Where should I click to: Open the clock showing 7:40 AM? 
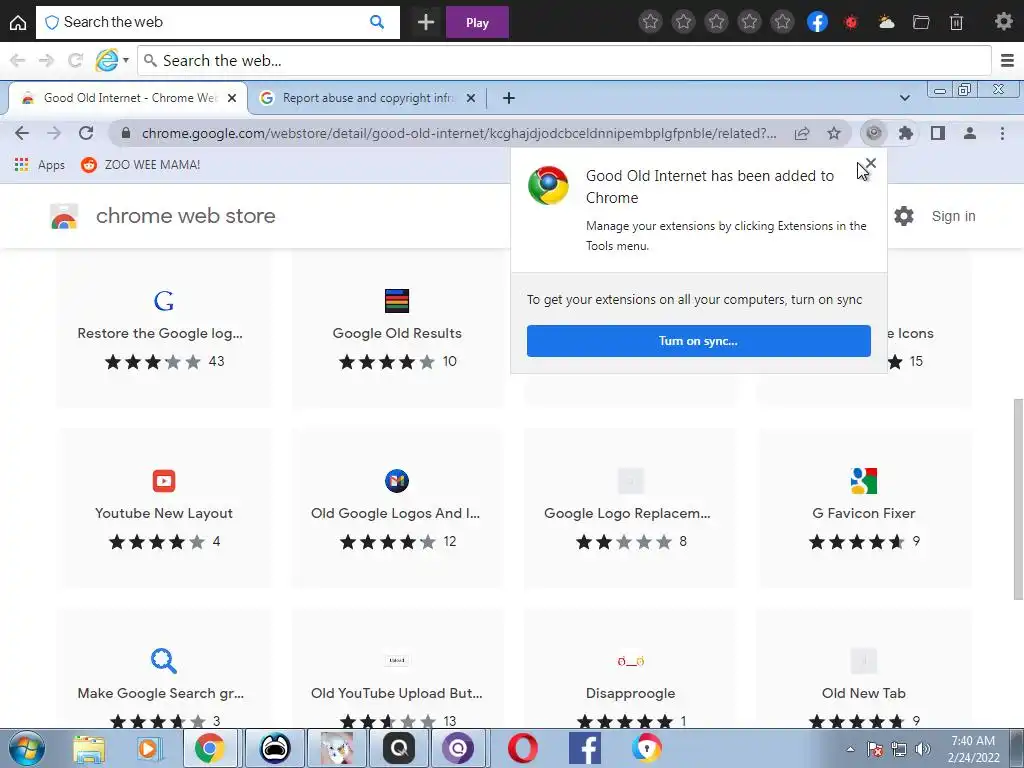point(973,749)
